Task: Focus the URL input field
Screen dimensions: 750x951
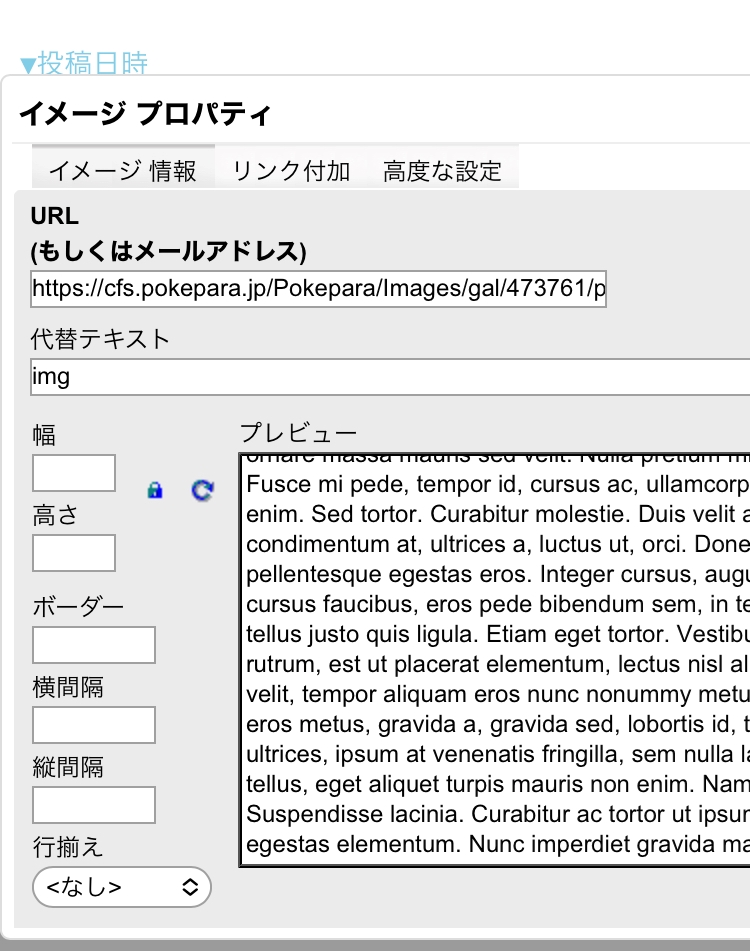Action: (318, 289)
